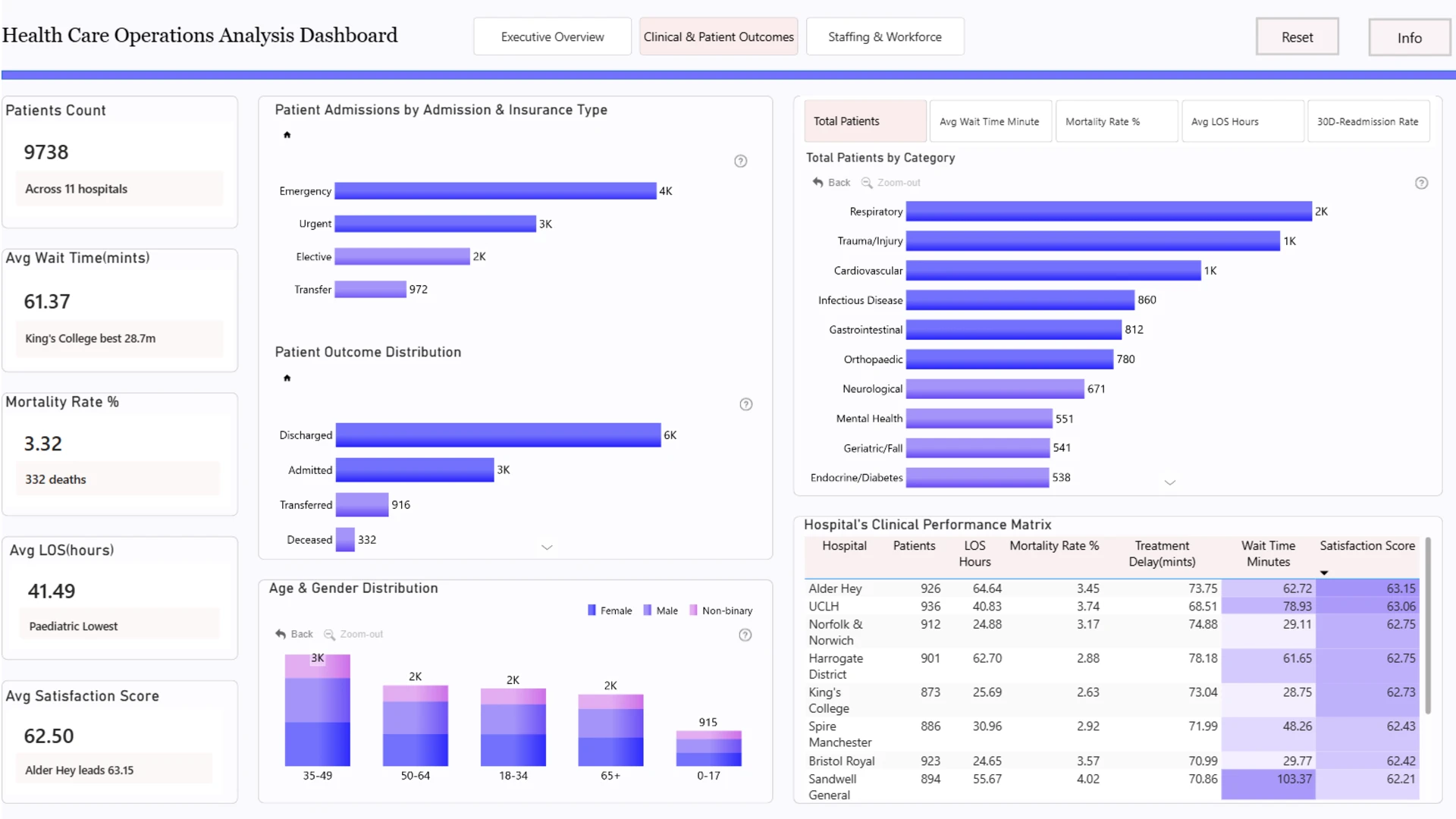Select the Orthopaedic category bar

pyautogui.click(x=1009, y=359)
